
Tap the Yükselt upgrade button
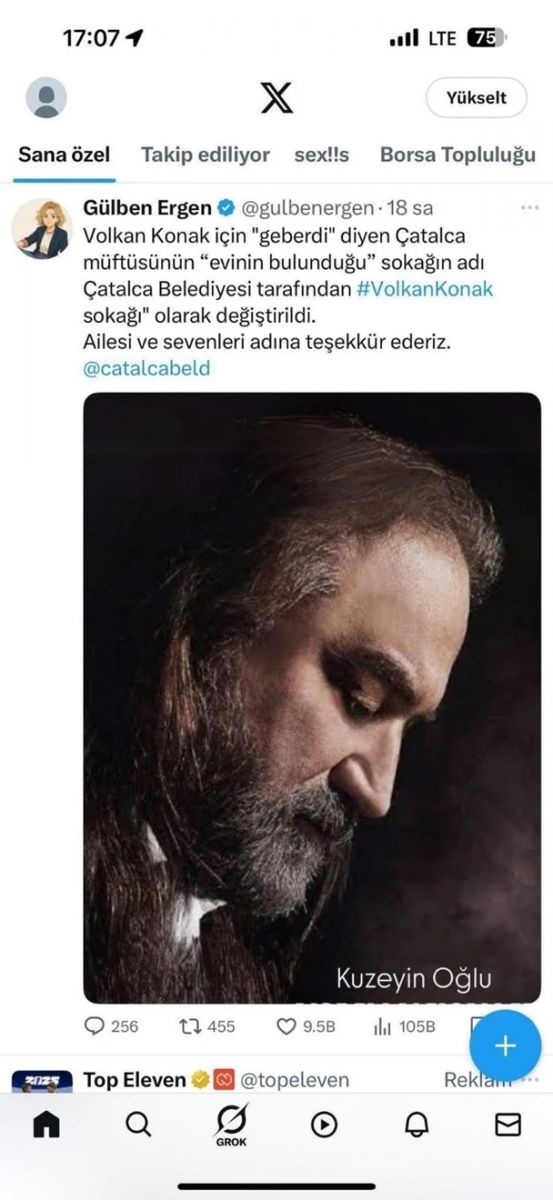(476, 98)
